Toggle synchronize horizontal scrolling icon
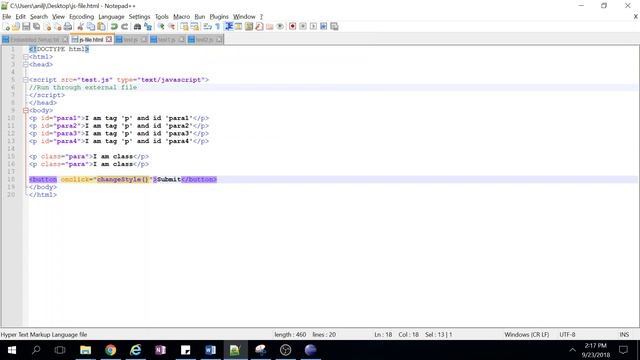 (195, 27)
